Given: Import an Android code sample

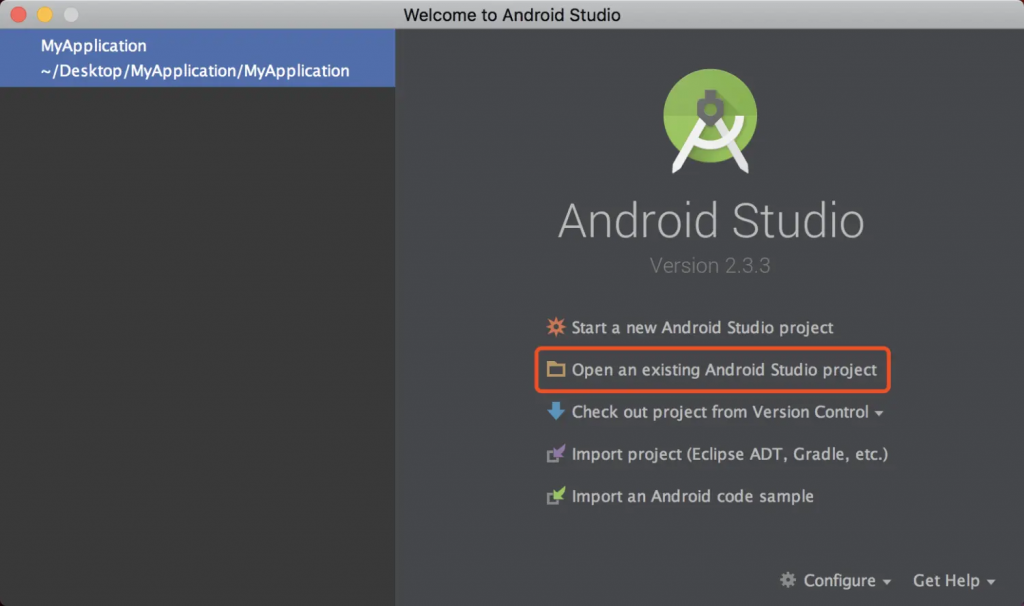Looking at the screenshot, I should coord(692,496).
